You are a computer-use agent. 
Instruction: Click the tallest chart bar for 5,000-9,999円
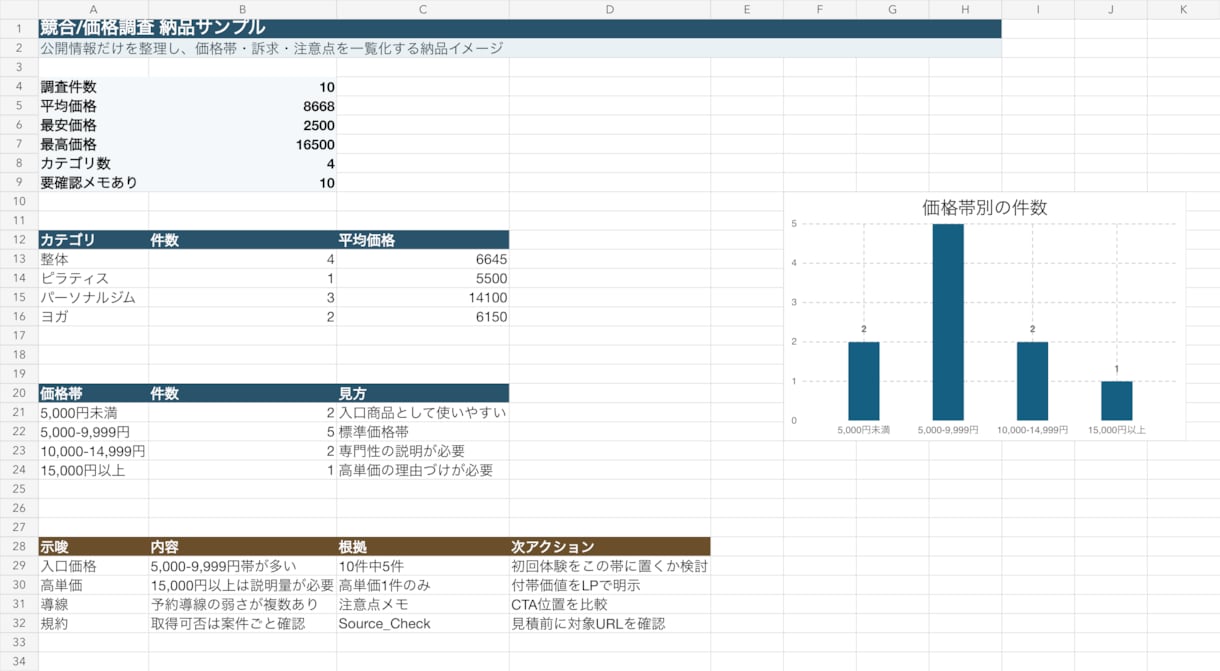point(948,322)
